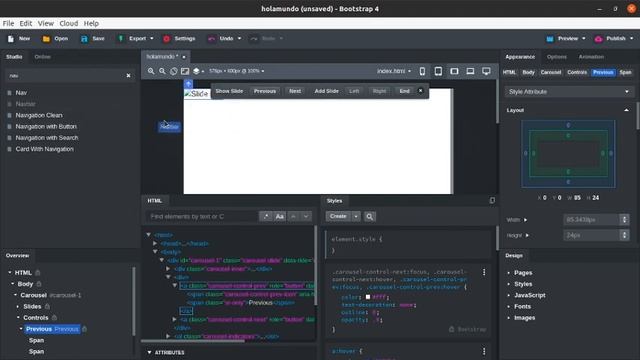Save the design with the Save icon
The image size is (640, 360).
tap(84, 39)
